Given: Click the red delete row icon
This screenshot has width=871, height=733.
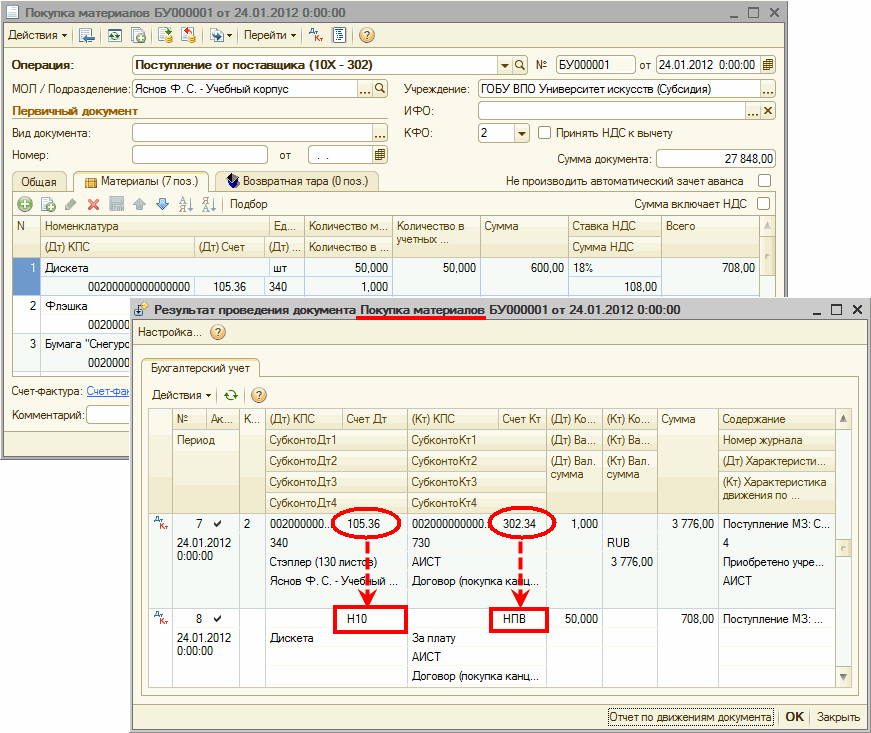Looking at the screenshot, I should pyautogui.click(x=93, y=204).
